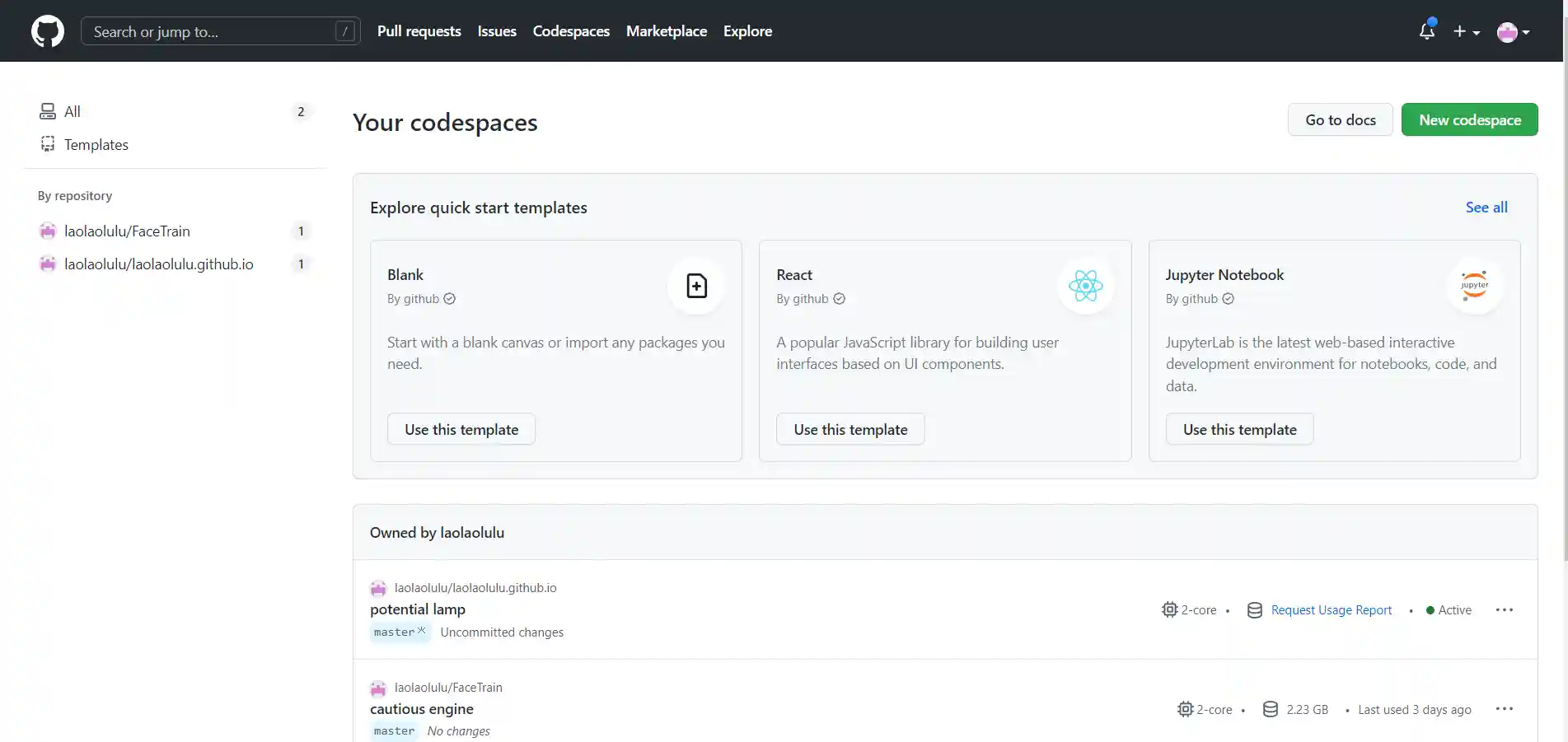Click the database icon beside Request Usage Report
Viewport: 1568px width, 742px height.
coord(1254,610)
